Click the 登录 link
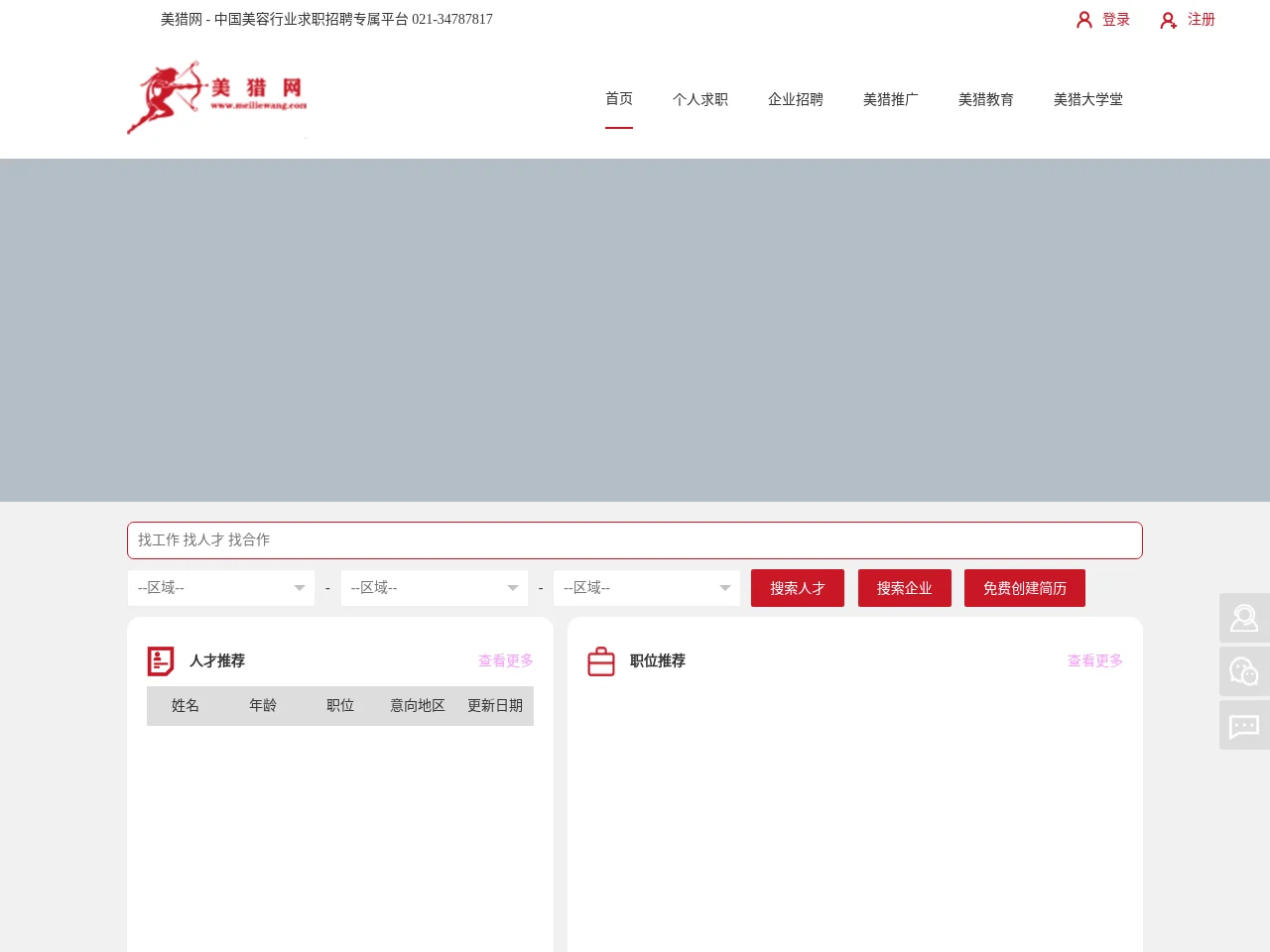 click(1116, 20)
